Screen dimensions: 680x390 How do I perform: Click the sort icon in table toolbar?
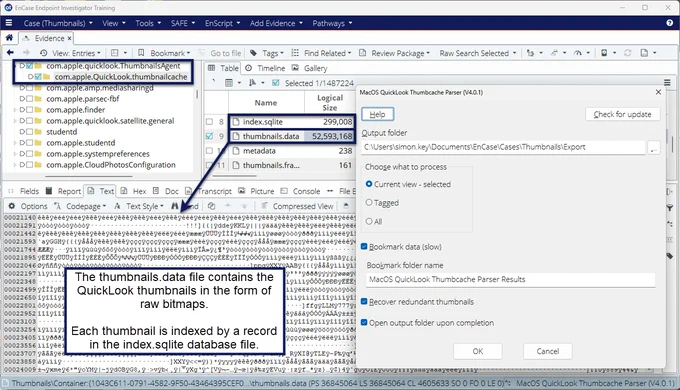point(252,83)
